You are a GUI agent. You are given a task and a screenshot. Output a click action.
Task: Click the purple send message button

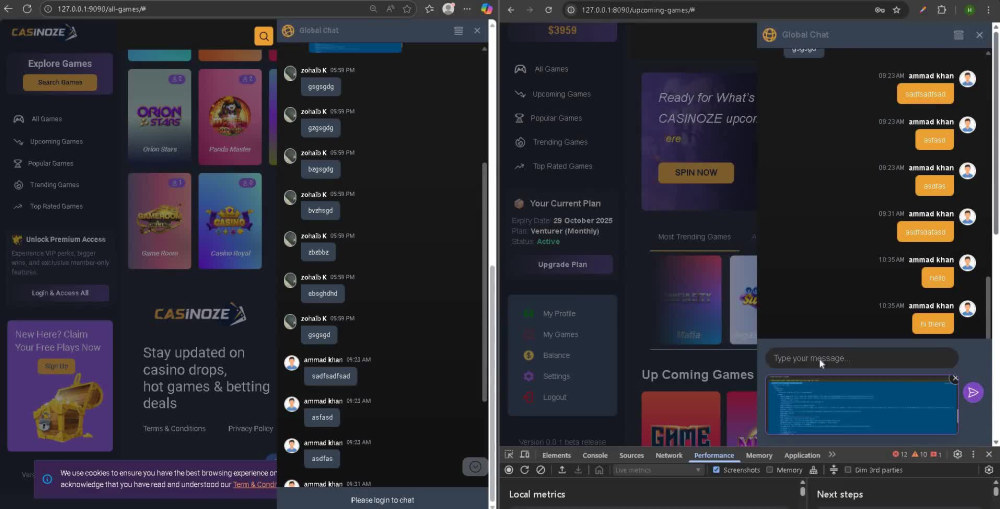[973, 392]
